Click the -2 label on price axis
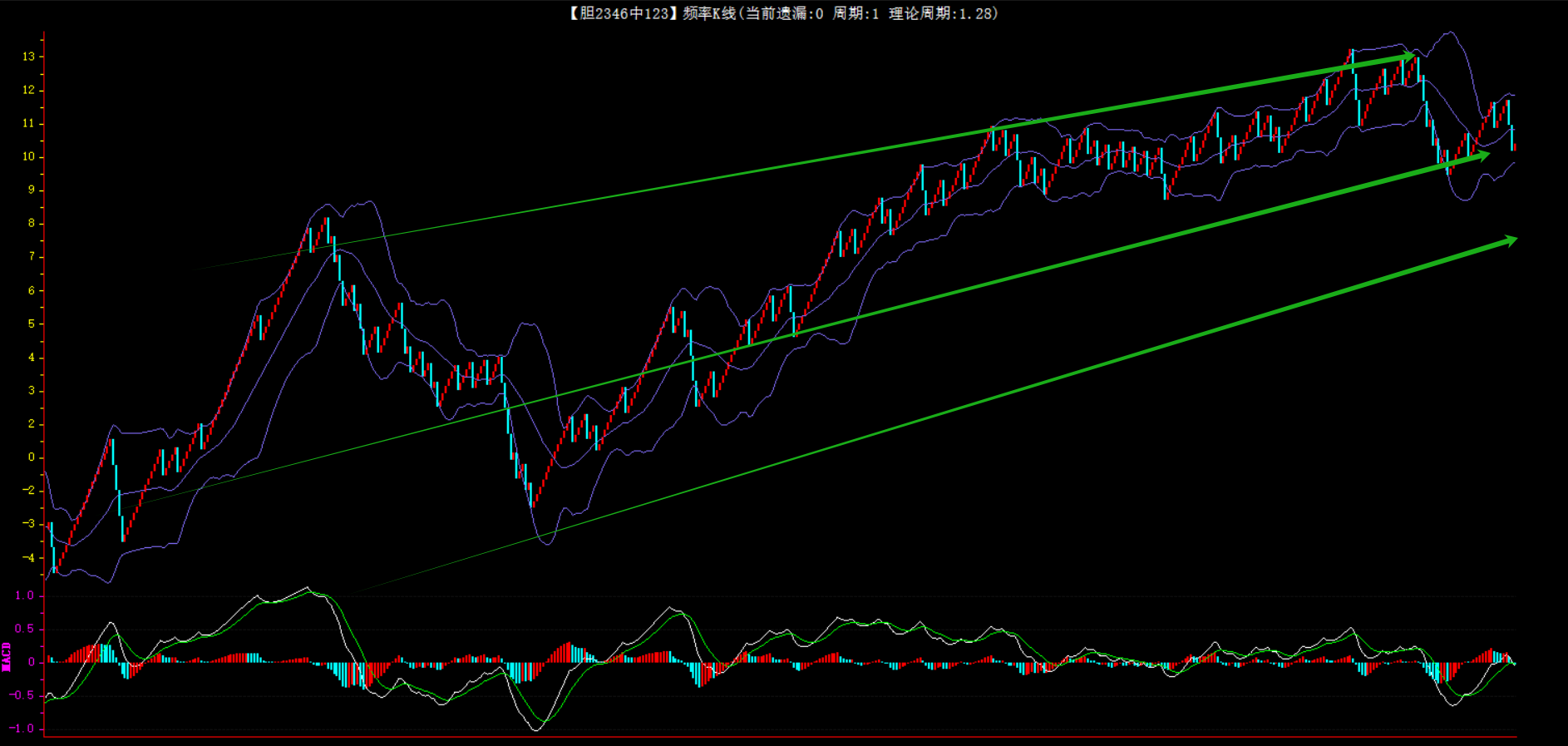Screen dimensions: 1568x746 (28, 490)
